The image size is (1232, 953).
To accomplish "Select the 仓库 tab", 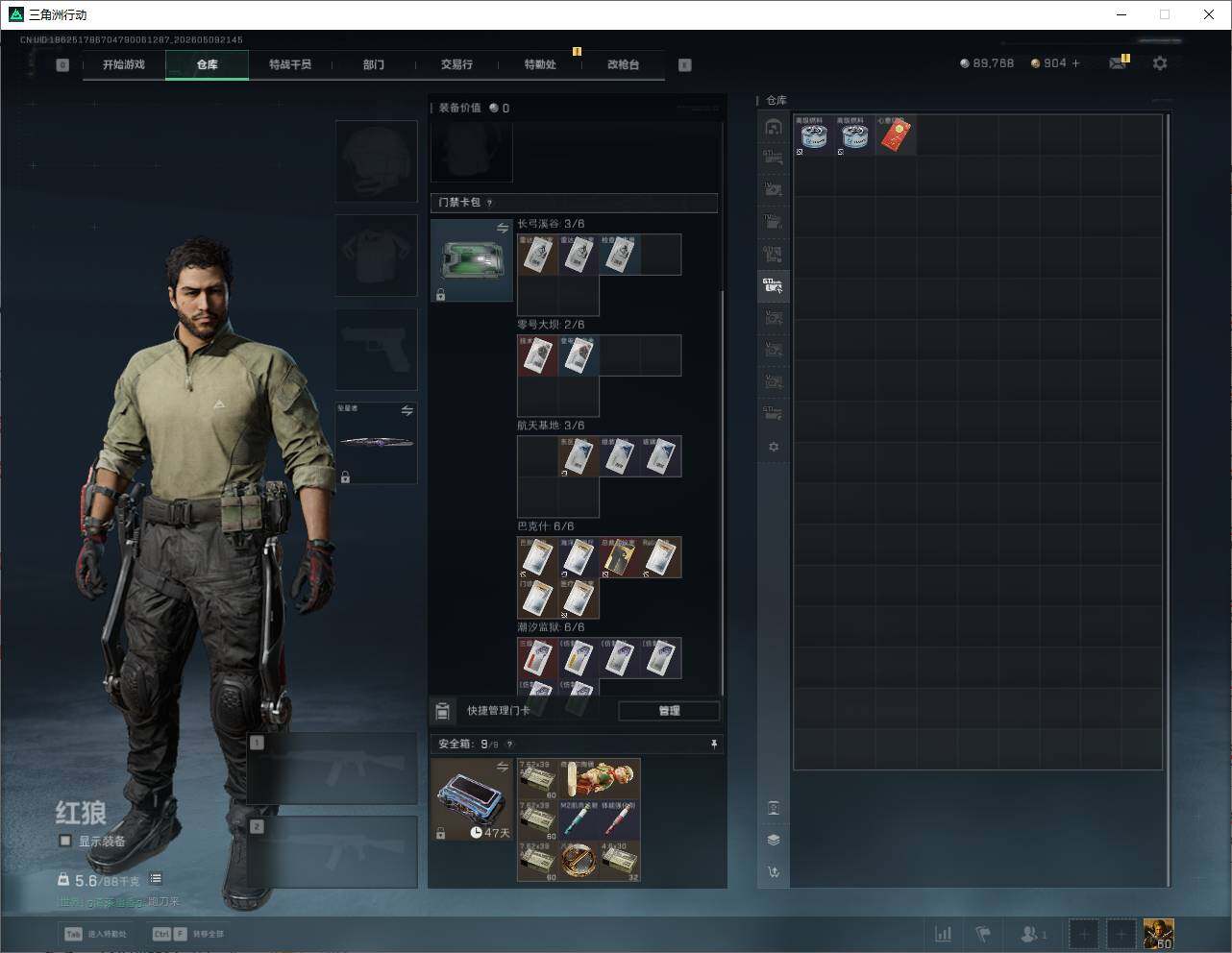I will pos(207,64).
